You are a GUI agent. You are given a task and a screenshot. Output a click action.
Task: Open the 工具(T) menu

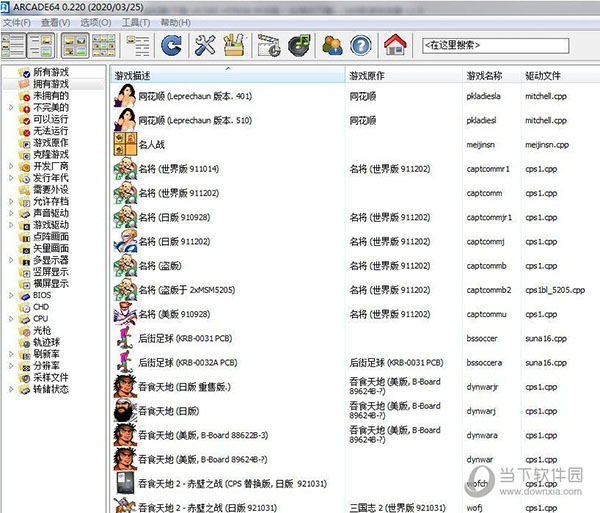(x=136, y=23)
